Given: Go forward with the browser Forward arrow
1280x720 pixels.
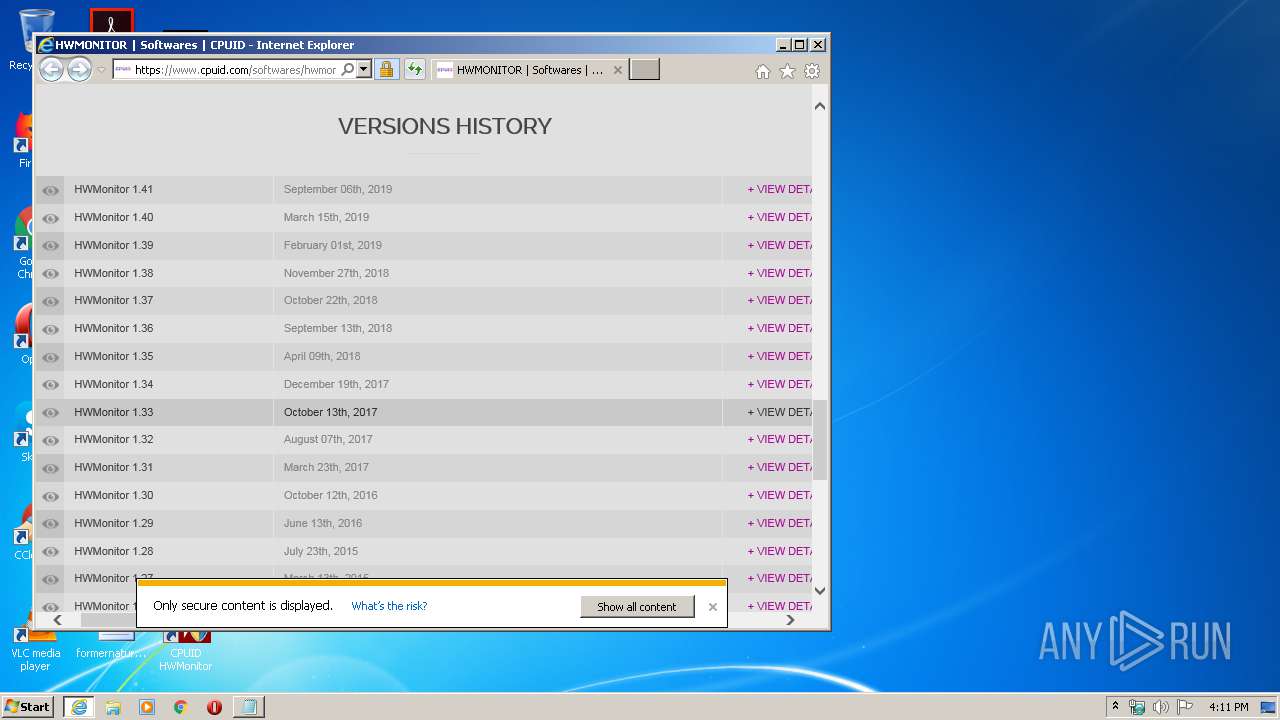Looking at the screenshot, I should 79,69.
